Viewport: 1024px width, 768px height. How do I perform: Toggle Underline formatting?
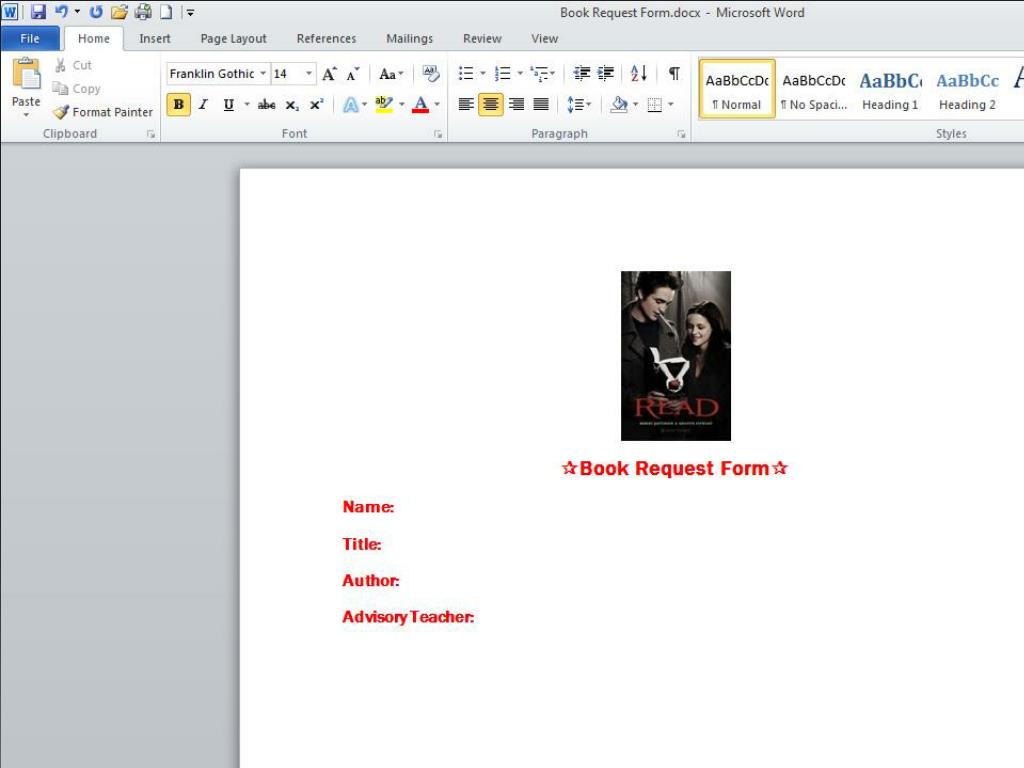pyautogui.click(x=228, y=104)
